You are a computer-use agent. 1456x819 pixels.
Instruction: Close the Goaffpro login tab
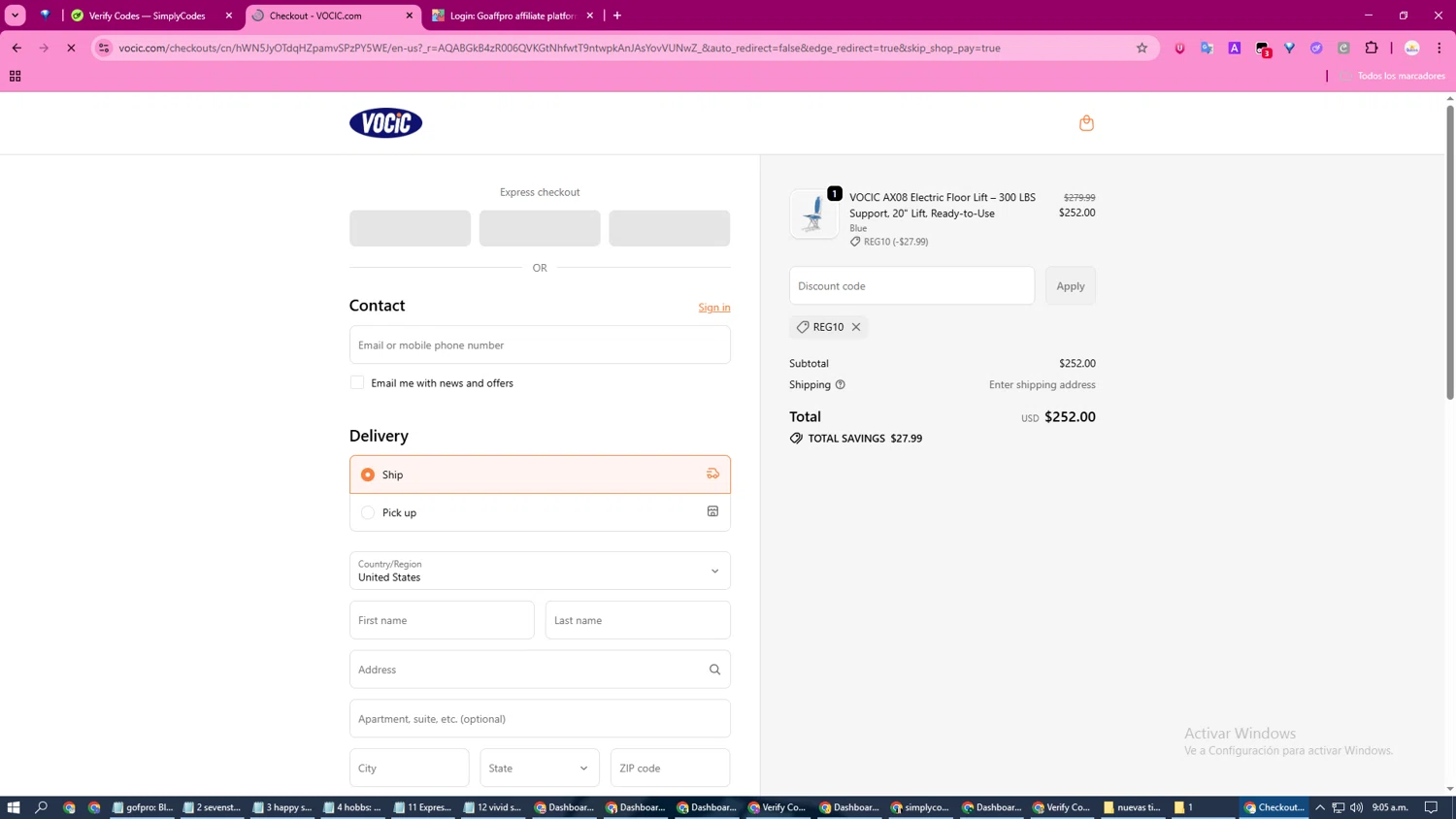click(x=589, y=16)
